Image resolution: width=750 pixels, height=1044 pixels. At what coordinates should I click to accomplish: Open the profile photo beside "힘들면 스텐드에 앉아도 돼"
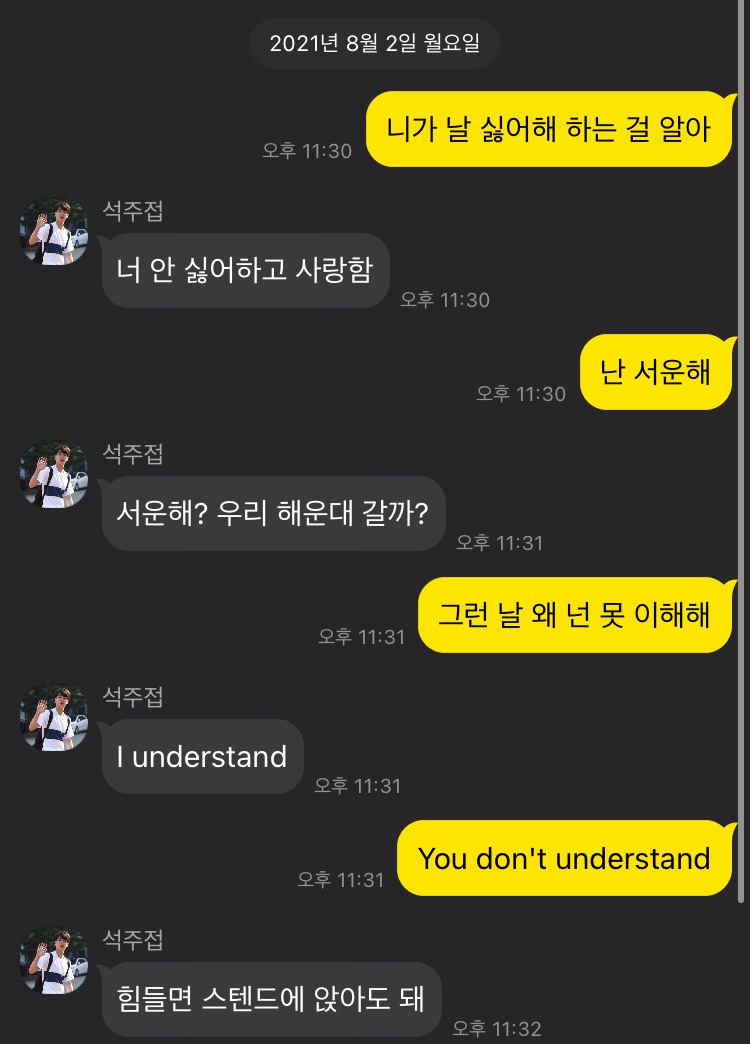click(54, 960)
